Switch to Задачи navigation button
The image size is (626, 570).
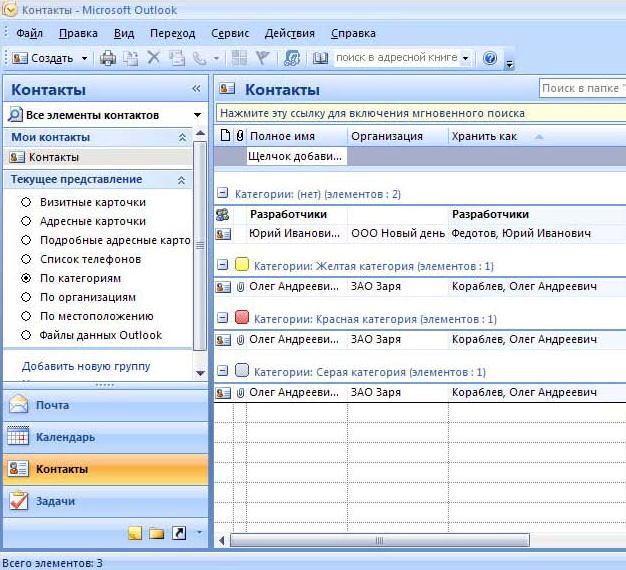(105, 501)
